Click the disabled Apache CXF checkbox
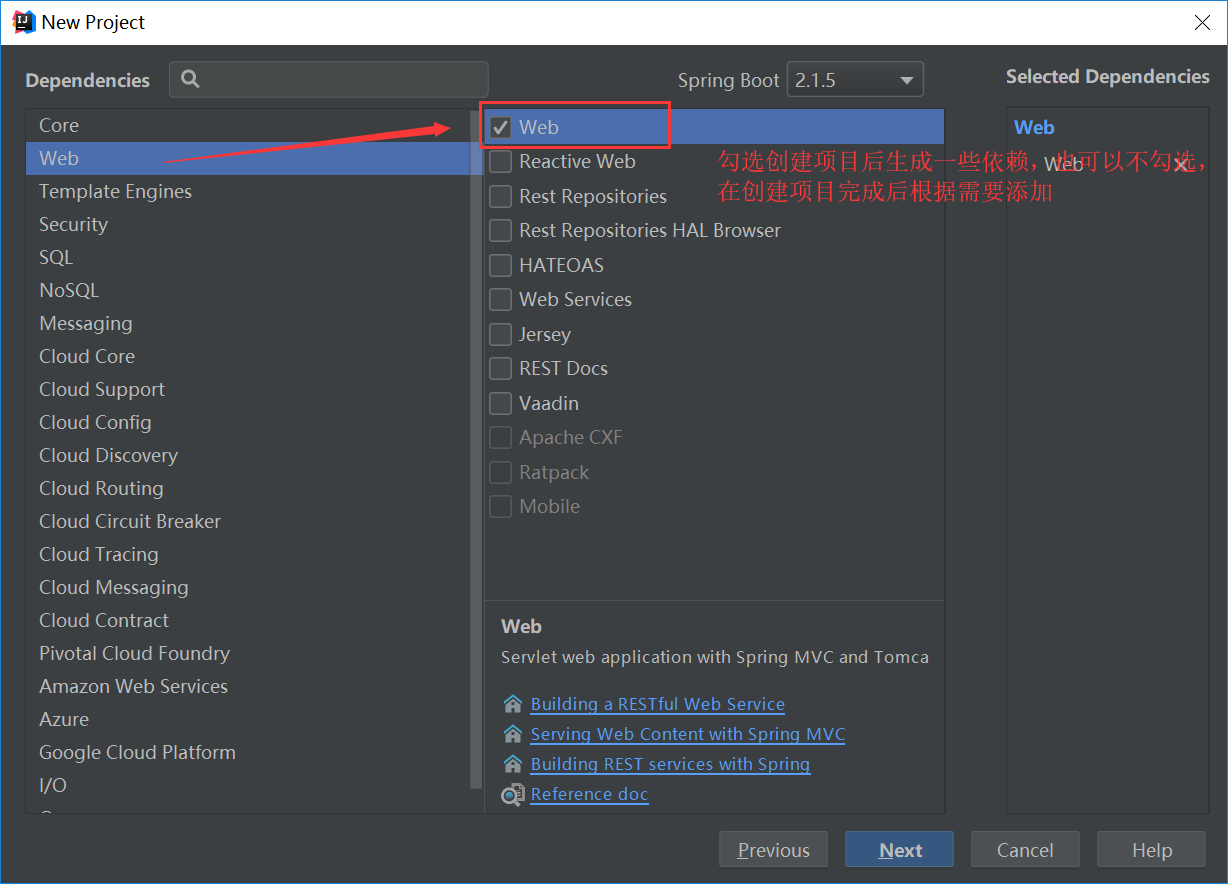The height and width of the screenshot is (884, 1228). pos(501,437)
